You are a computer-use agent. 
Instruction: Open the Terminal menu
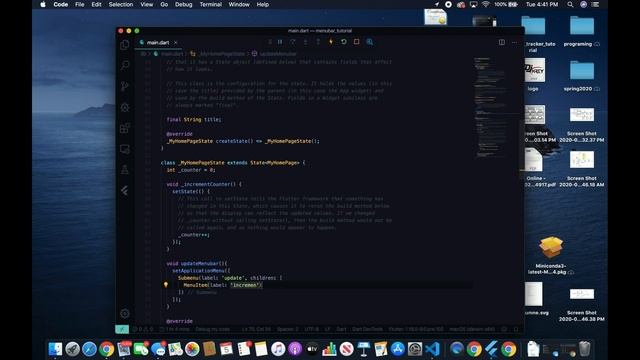click(x=211, y=4)
